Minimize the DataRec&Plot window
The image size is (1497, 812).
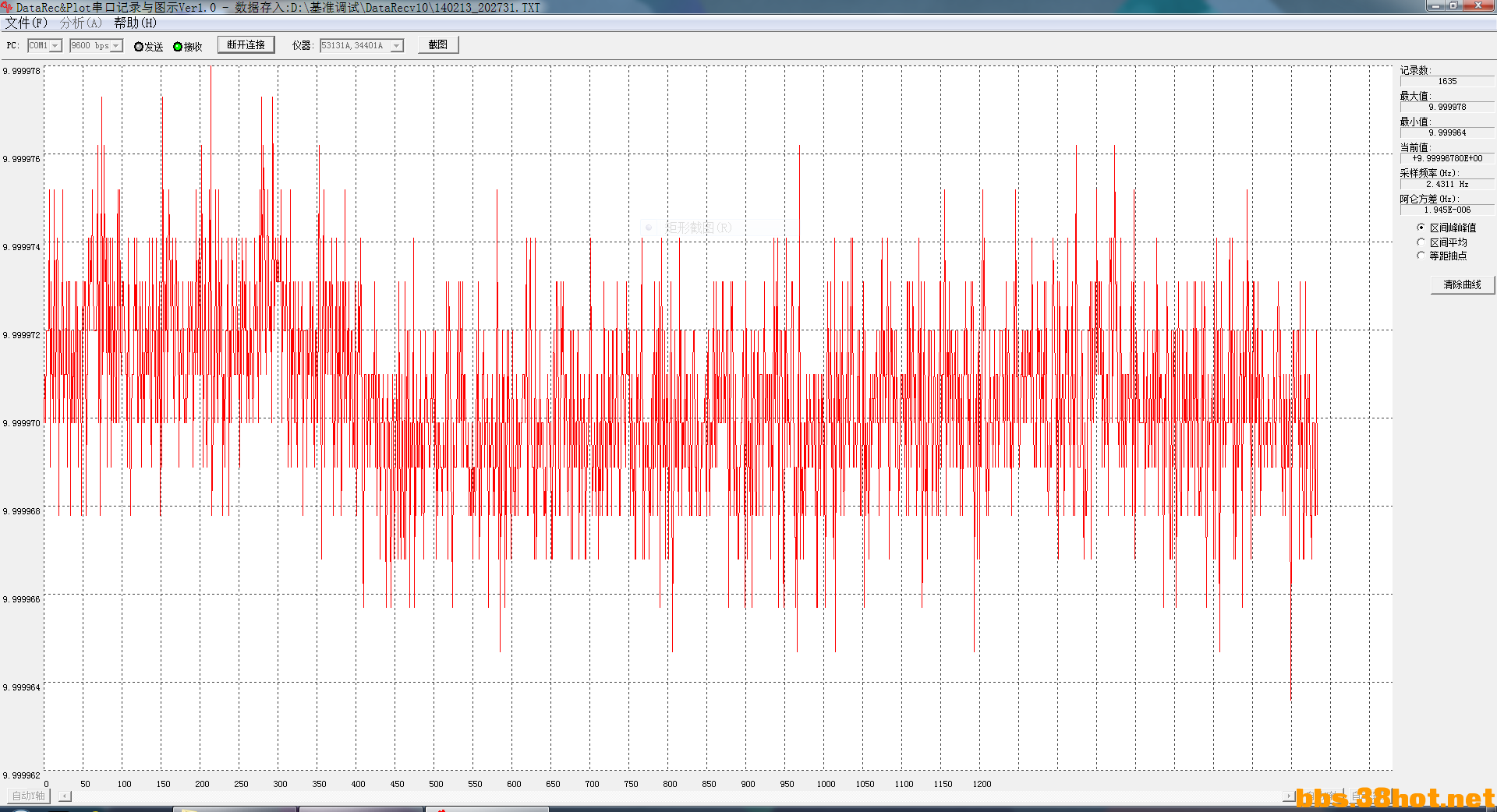(1436, 5)
